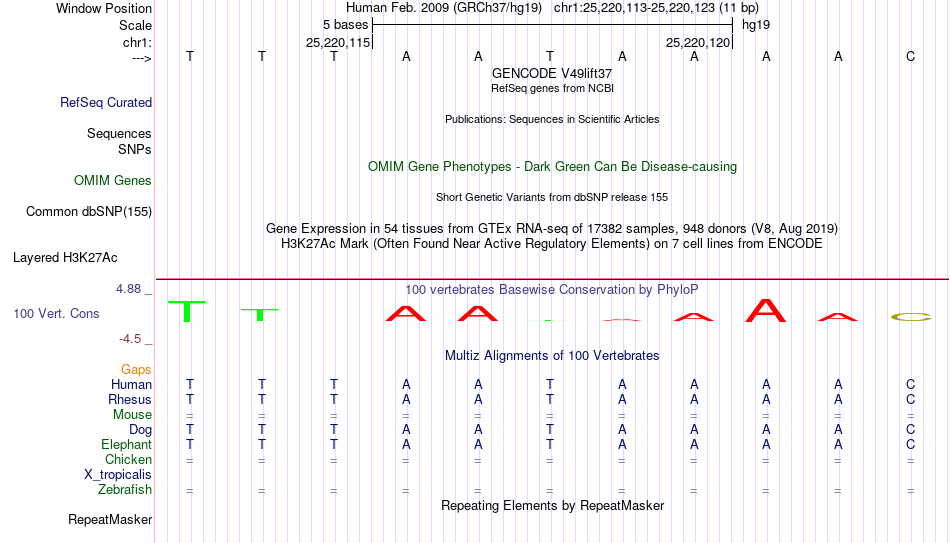Click the C base in Elephant row
The height and width of the screenshot is (543, 950).
(911, 445)
